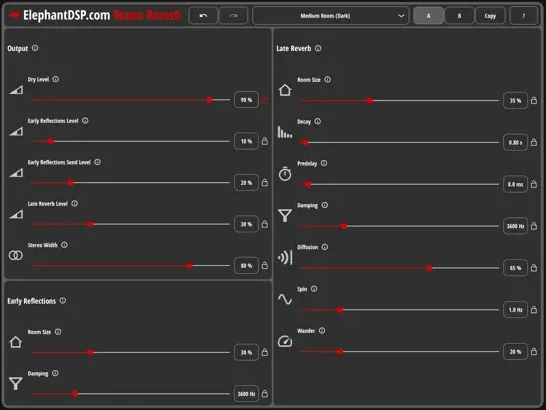Click the info icon beside Early Reflections Room Size
Viewport: 546px width, 410px height.
point(58,332)
